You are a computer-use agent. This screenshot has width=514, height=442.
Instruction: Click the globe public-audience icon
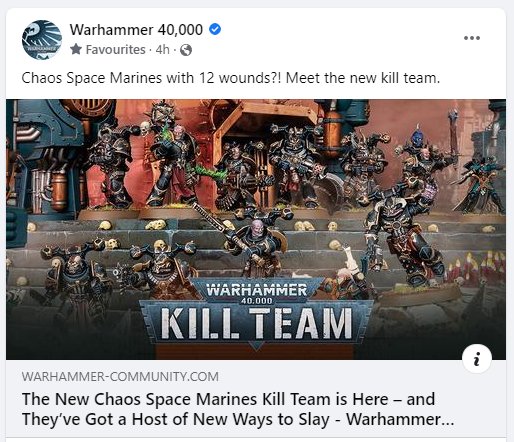186,50
